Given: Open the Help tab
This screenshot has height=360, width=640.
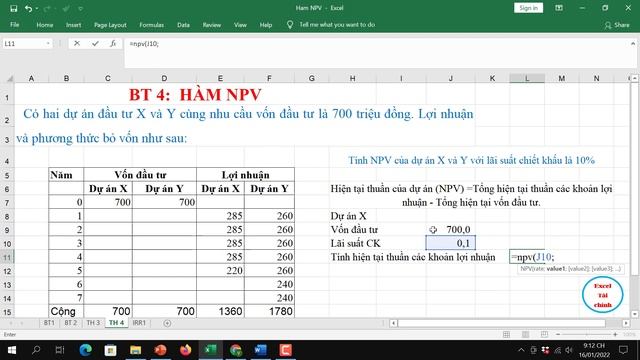Looking at the screenshot, I should 266,25.
